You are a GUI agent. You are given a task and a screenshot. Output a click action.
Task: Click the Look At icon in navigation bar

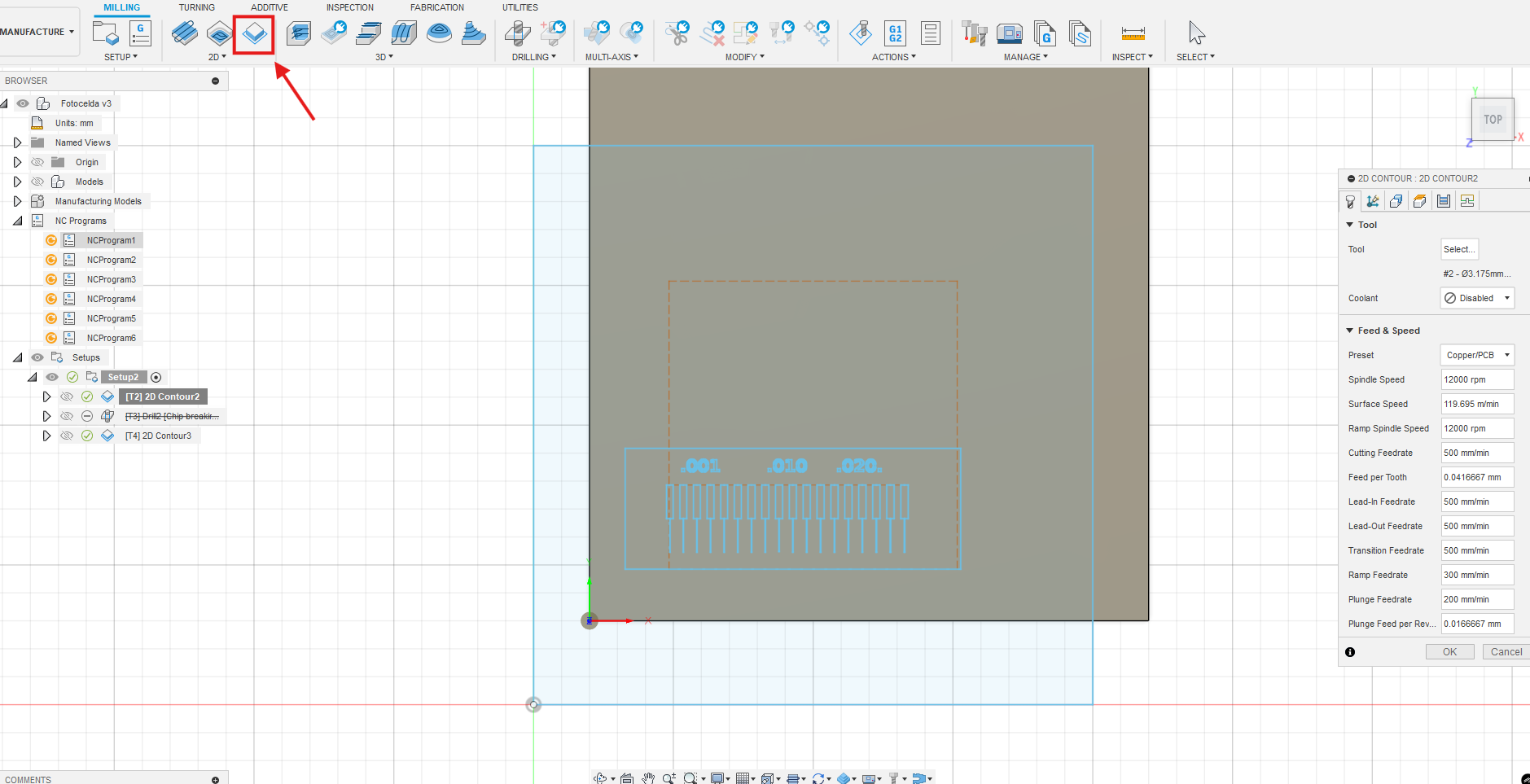tap(627, 778)
